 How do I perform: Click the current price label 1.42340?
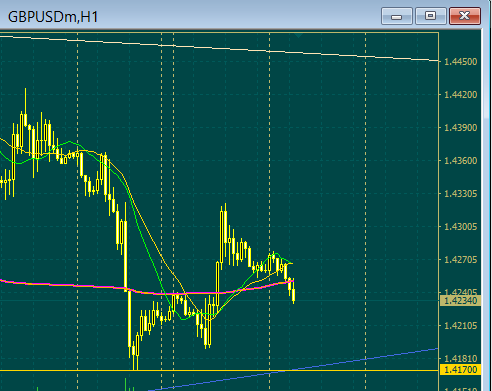[460, 301]
